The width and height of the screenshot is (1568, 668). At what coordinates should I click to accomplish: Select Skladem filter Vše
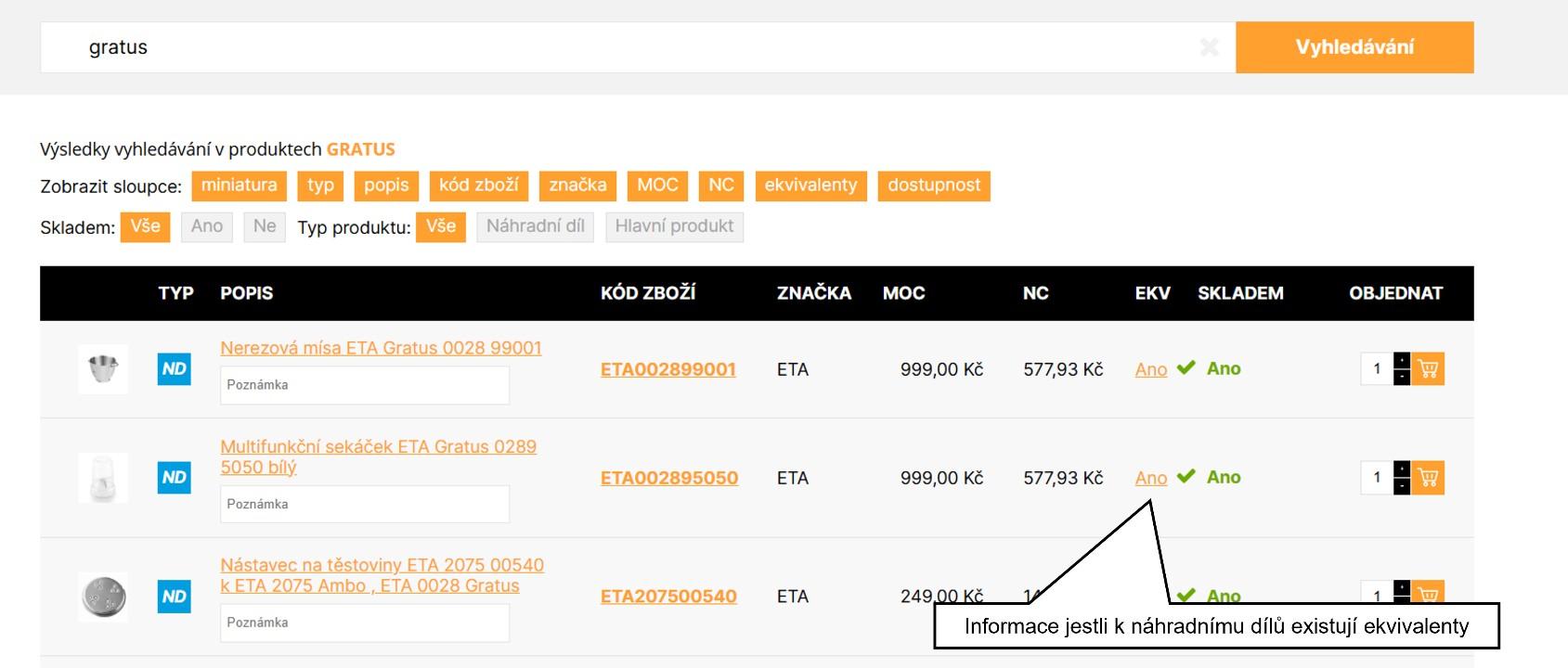point(145,227)
